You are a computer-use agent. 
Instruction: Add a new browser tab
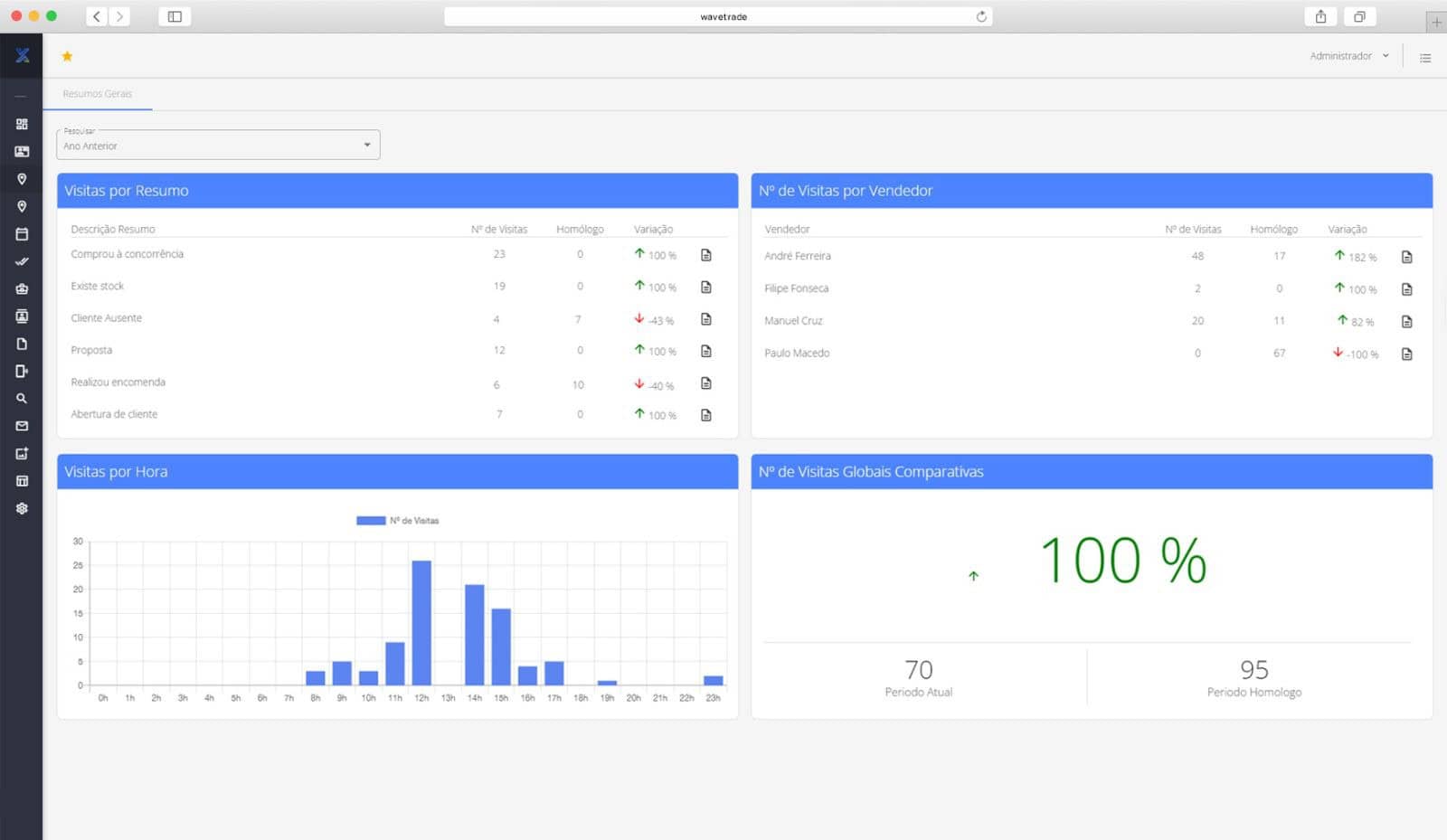[x=1436, y=23]
